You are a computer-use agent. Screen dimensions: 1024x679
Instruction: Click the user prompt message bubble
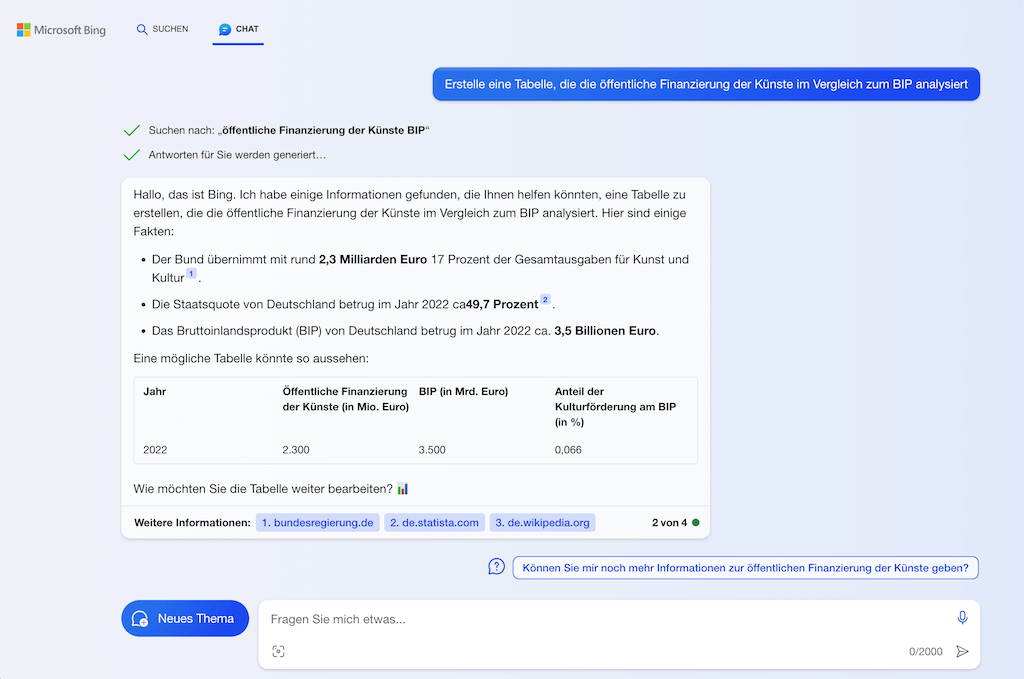(x=706, y=84)
